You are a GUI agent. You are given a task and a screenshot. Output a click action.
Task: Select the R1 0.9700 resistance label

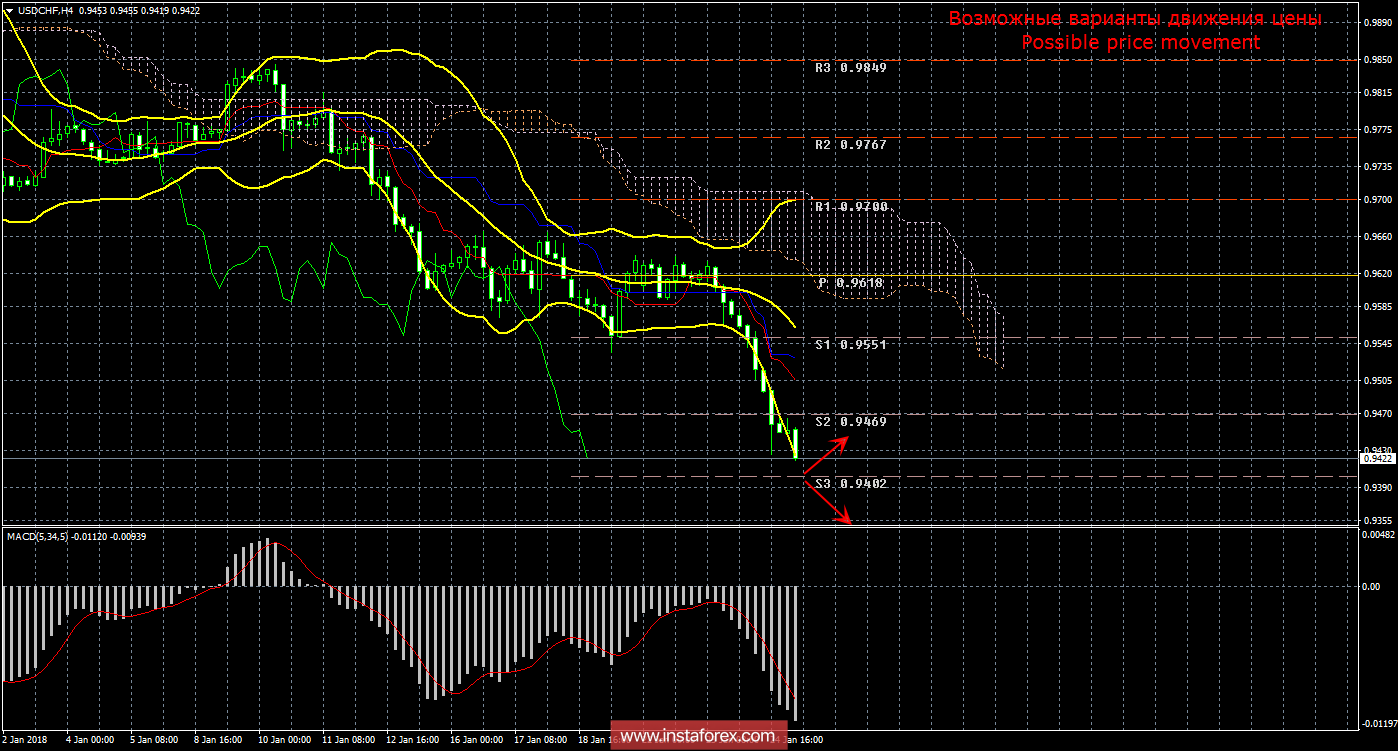coord(850,207)
